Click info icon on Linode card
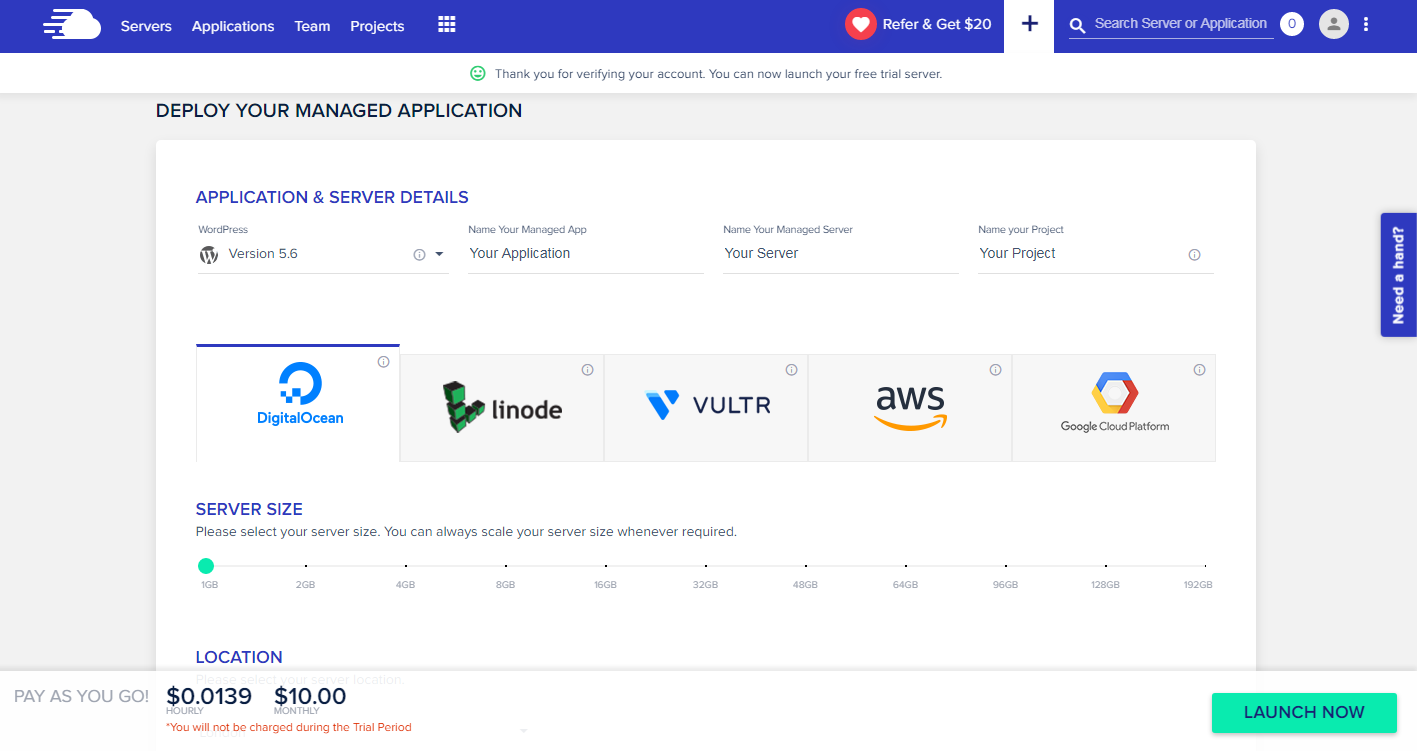The height and width of the screenshot is (751, 1417). coord(587,370)
